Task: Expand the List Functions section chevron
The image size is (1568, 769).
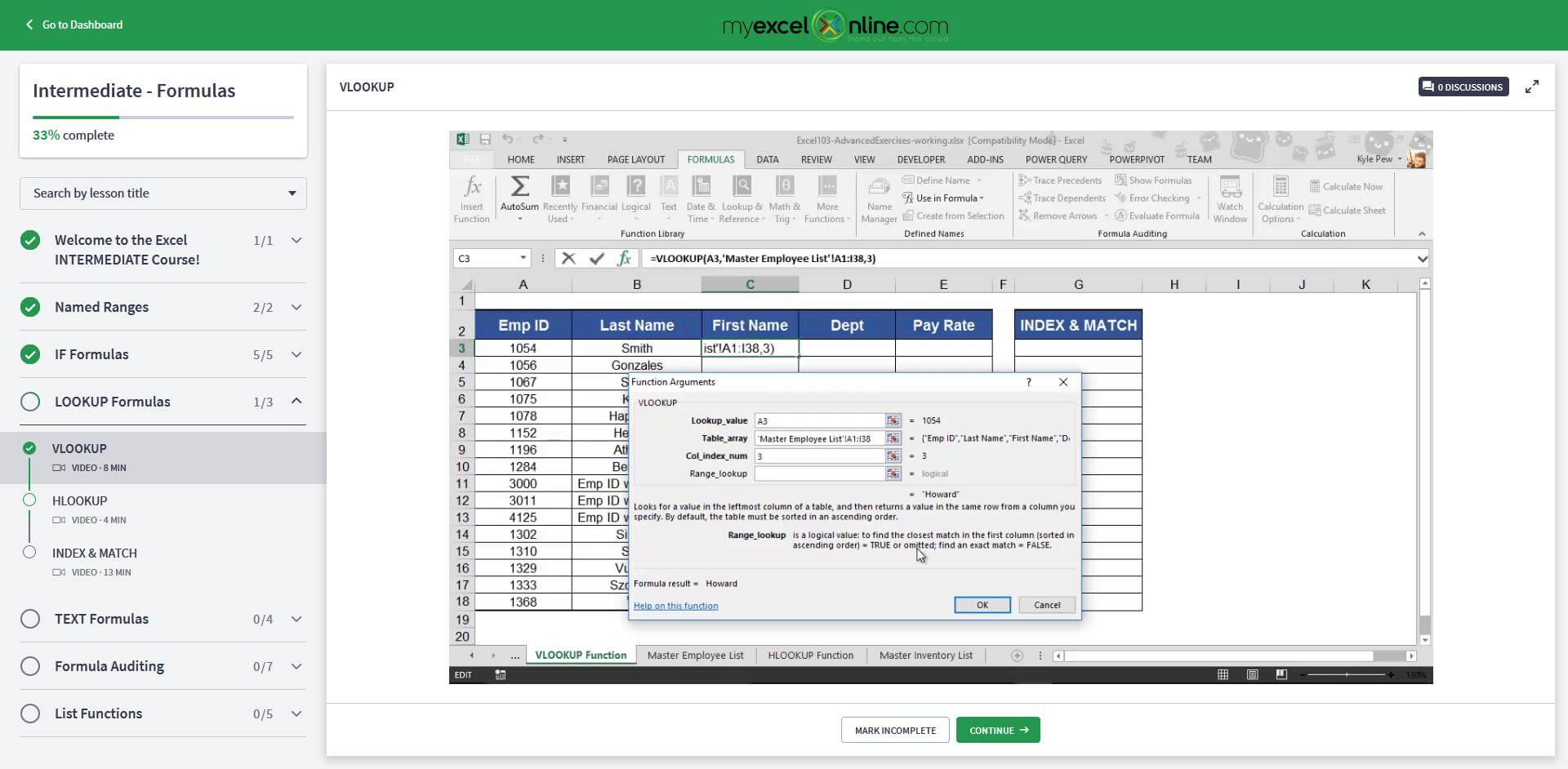Action: pos(296,713)
